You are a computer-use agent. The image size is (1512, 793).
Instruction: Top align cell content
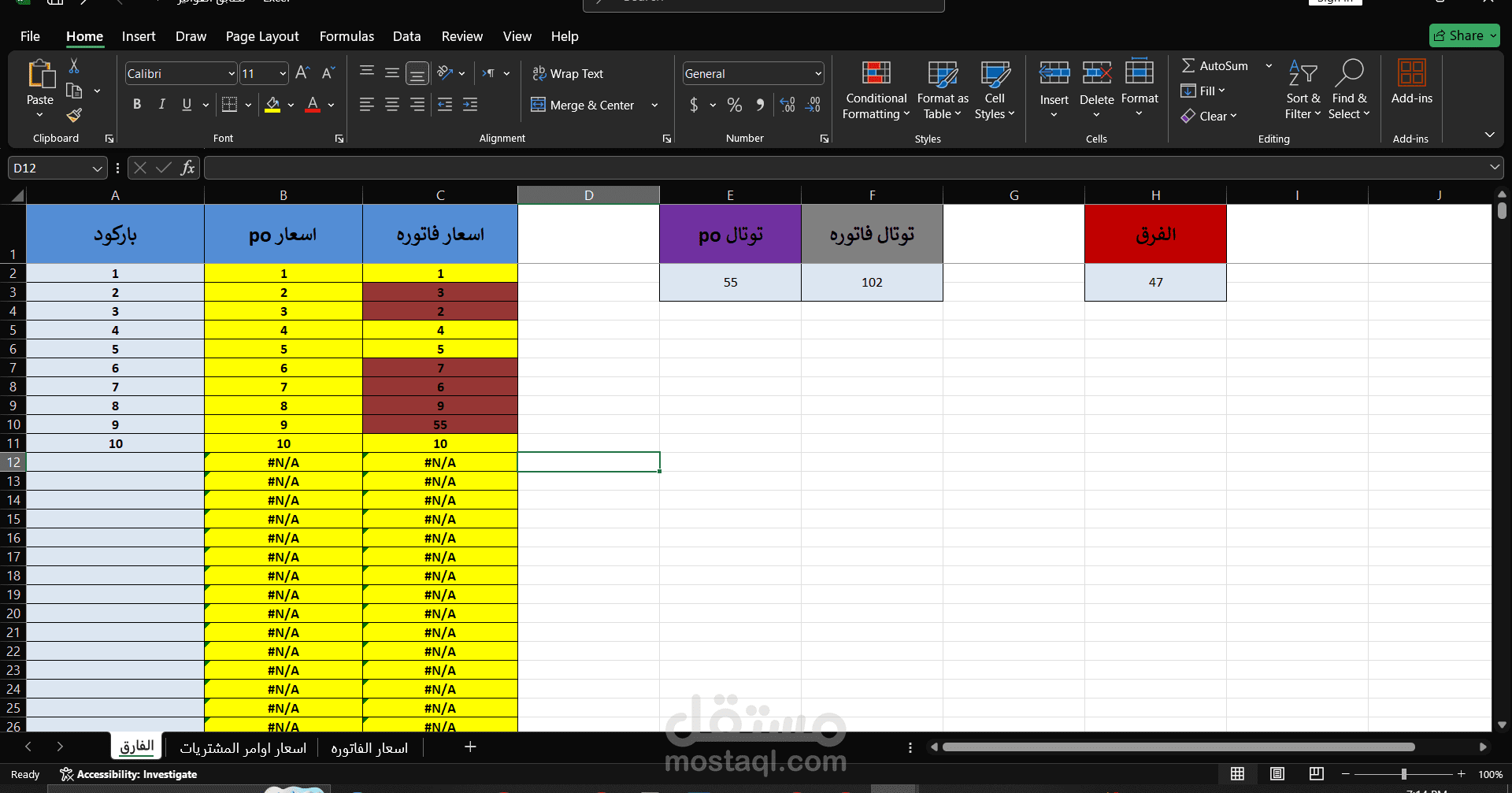tap(367, 72)
